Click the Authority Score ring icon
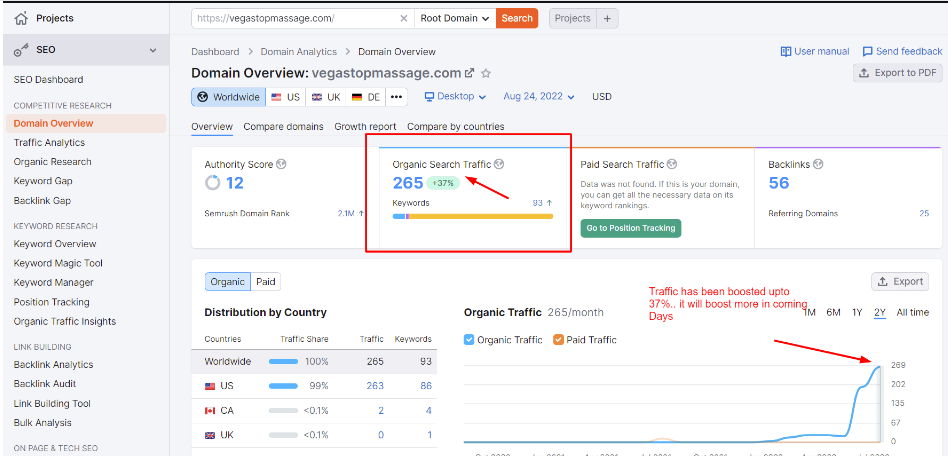This screenshot has width=948, height=456. 212,183
